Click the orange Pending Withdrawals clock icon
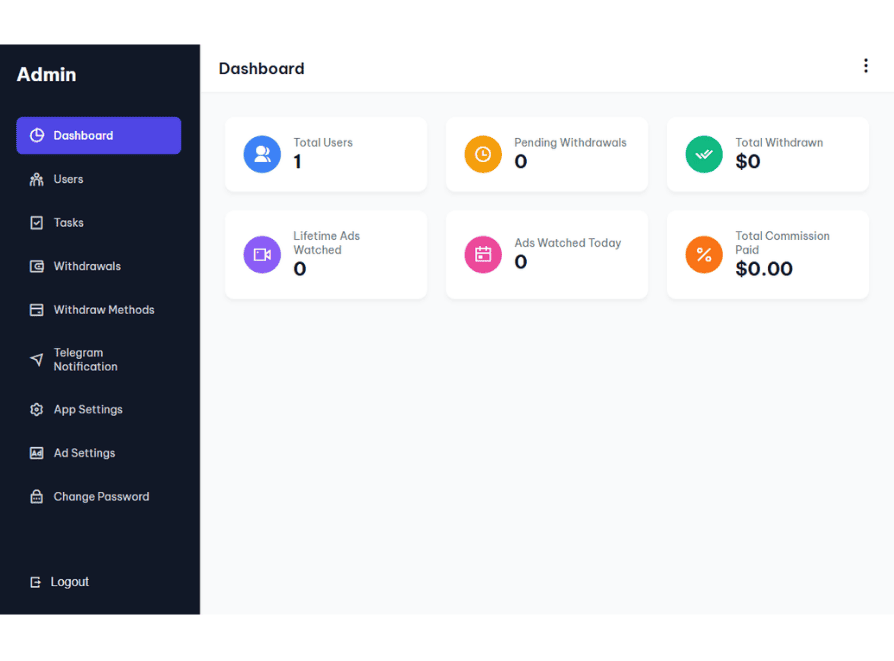Image resolution: width=894 pixels, height=661 pixels. click(x=483, y=154)
